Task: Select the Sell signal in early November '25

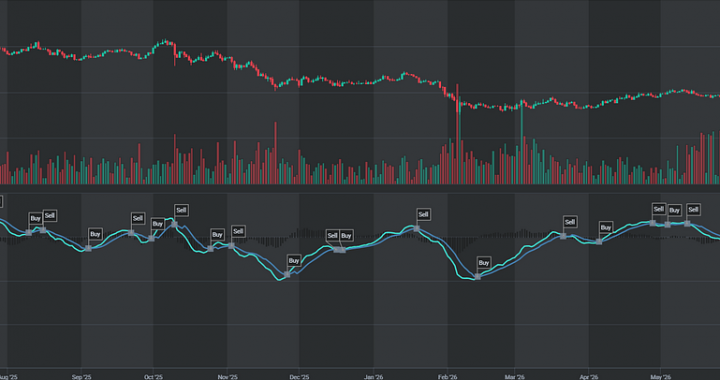Action: click(x=238, y=231)
